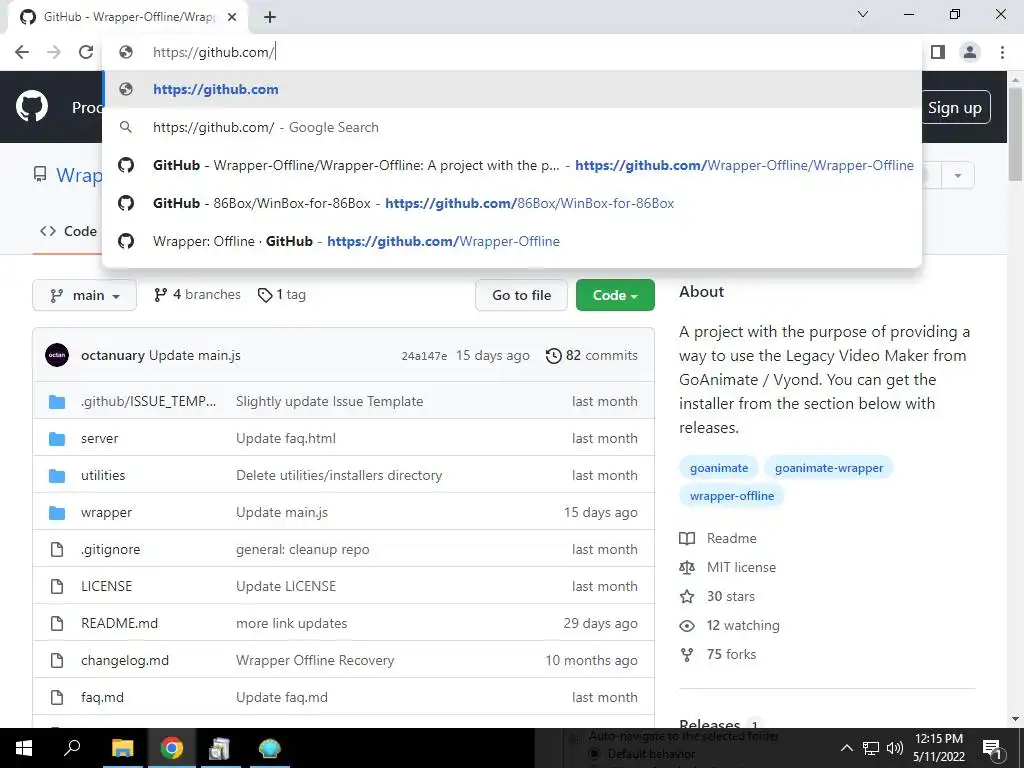Open the Wrapper Offline Recovery commit
Viewport: 1024px width, 768px height.
[x=315, y=660]
